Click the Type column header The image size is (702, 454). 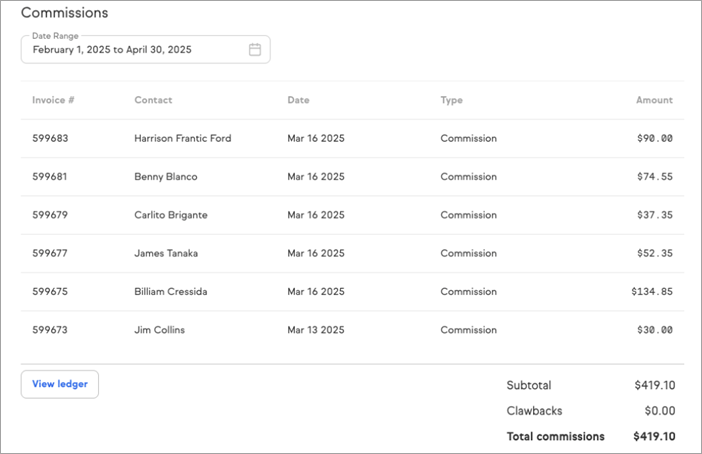451,100
